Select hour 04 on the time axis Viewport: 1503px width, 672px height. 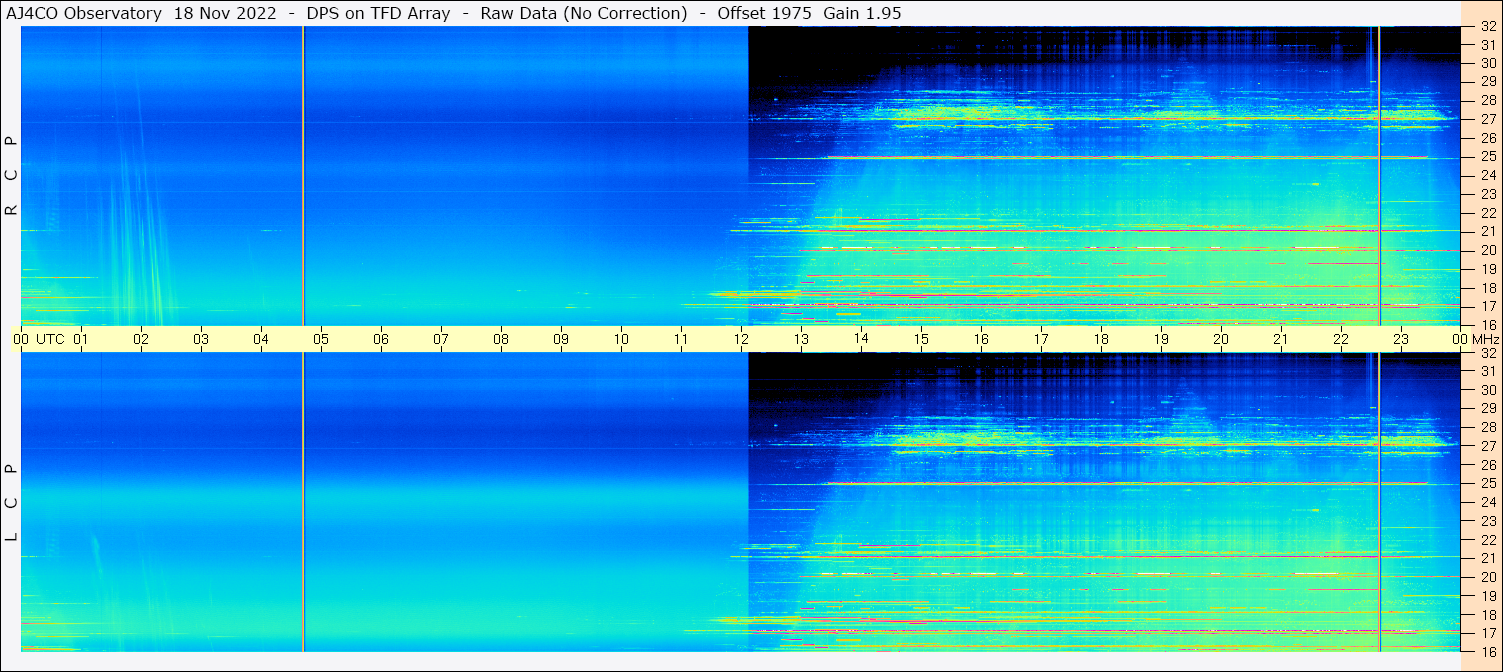[x=261, y=339]
